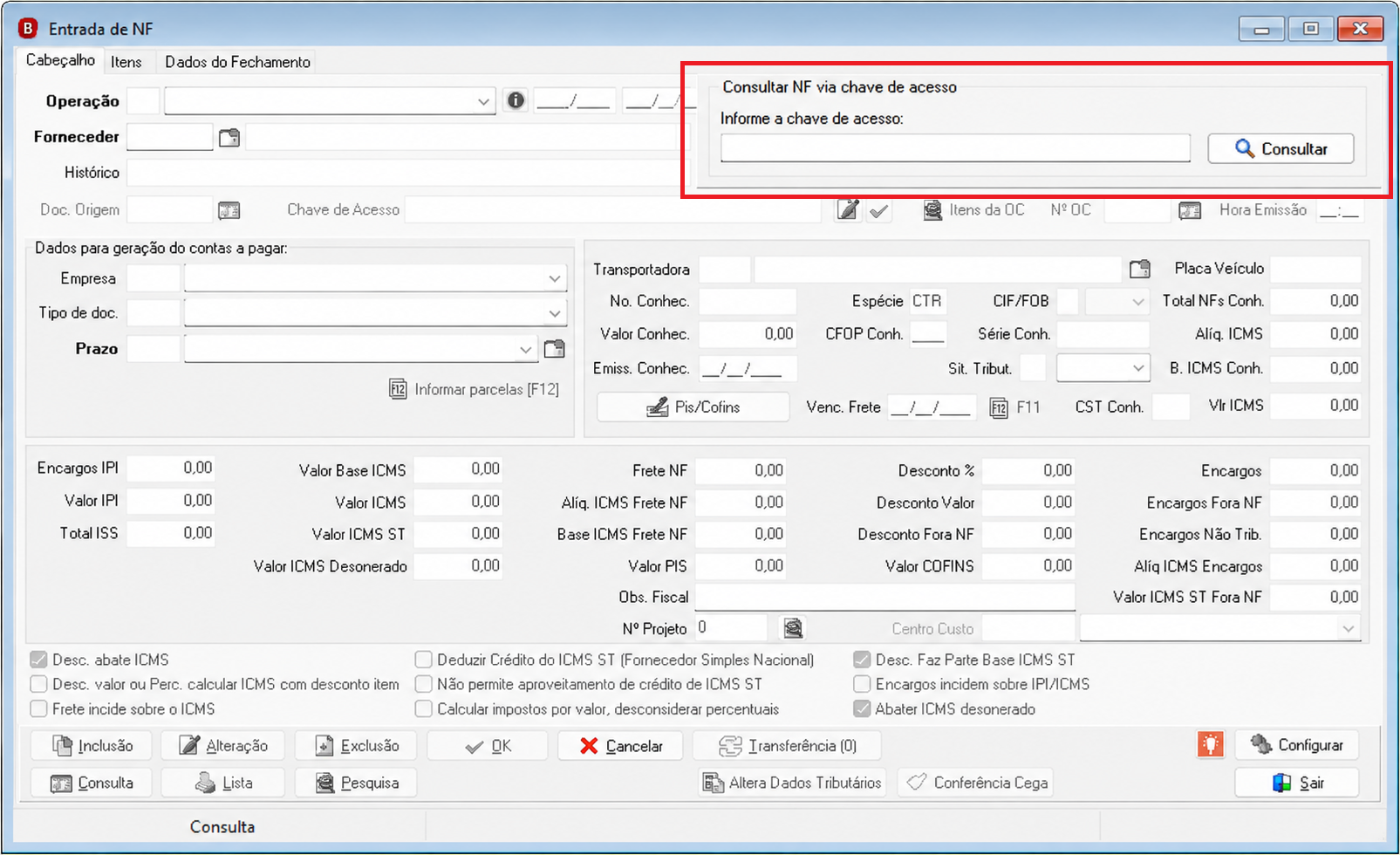Click the Consultar button
This screenshot has height=855, width=1400.
coord(1280,148)
